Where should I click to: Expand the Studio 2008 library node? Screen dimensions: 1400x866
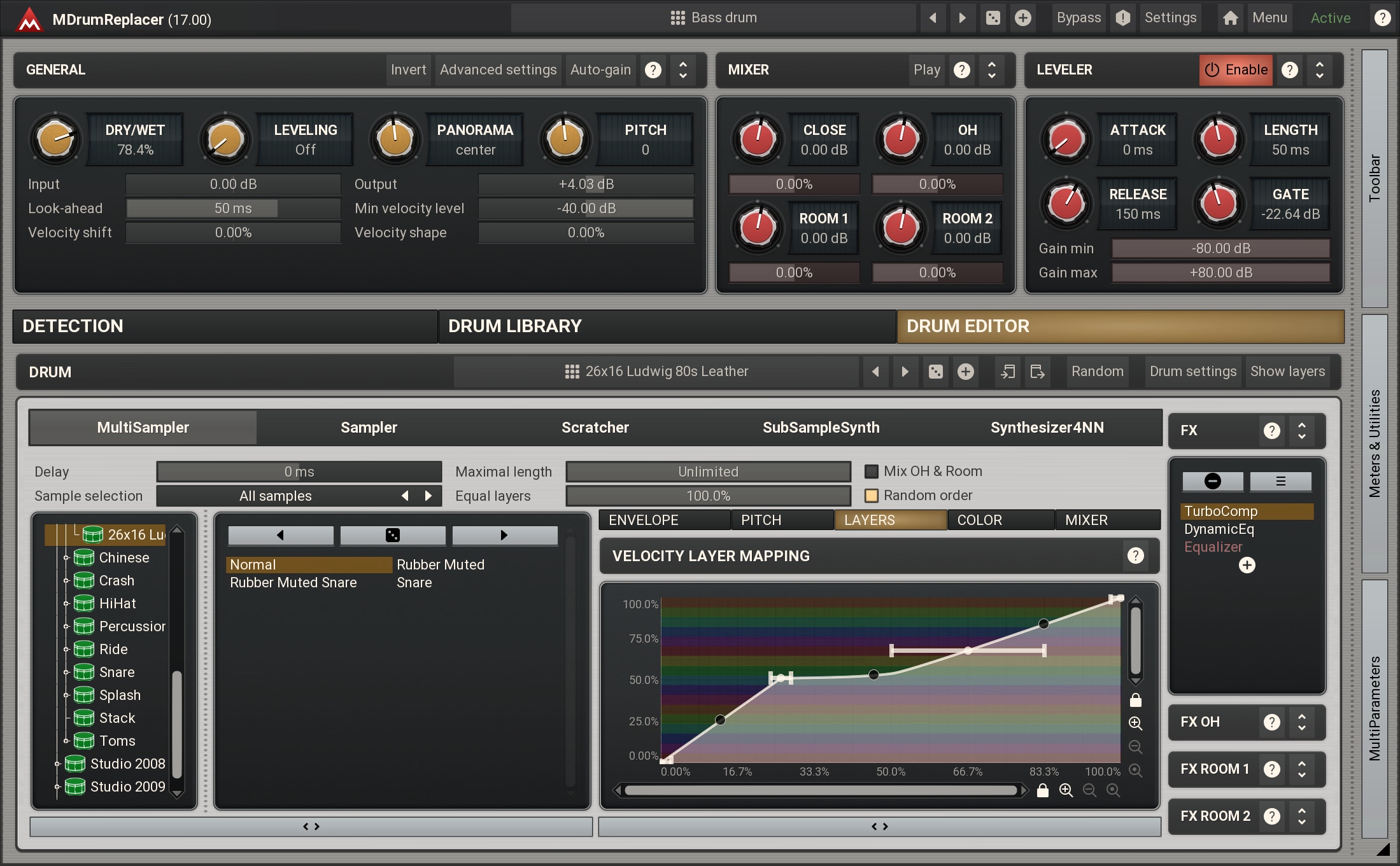coord(57,764)
